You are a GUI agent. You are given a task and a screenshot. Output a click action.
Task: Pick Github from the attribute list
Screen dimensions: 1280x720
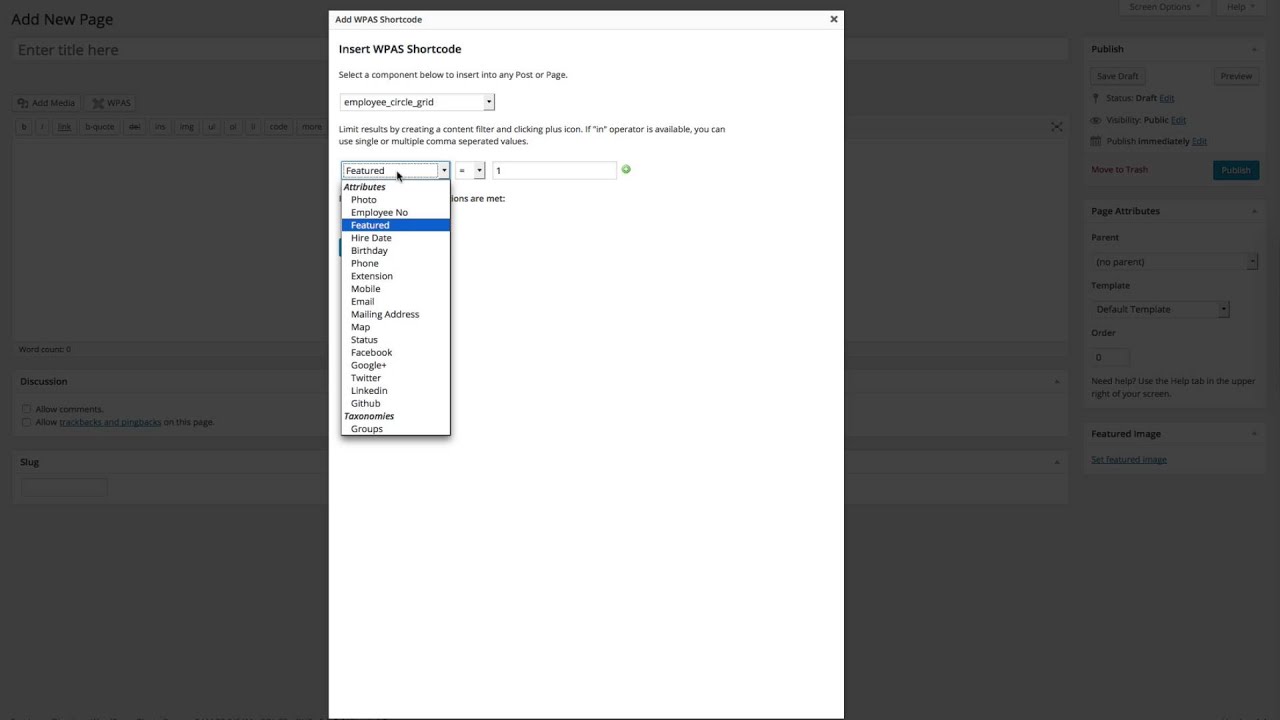[x=396, y=403]
